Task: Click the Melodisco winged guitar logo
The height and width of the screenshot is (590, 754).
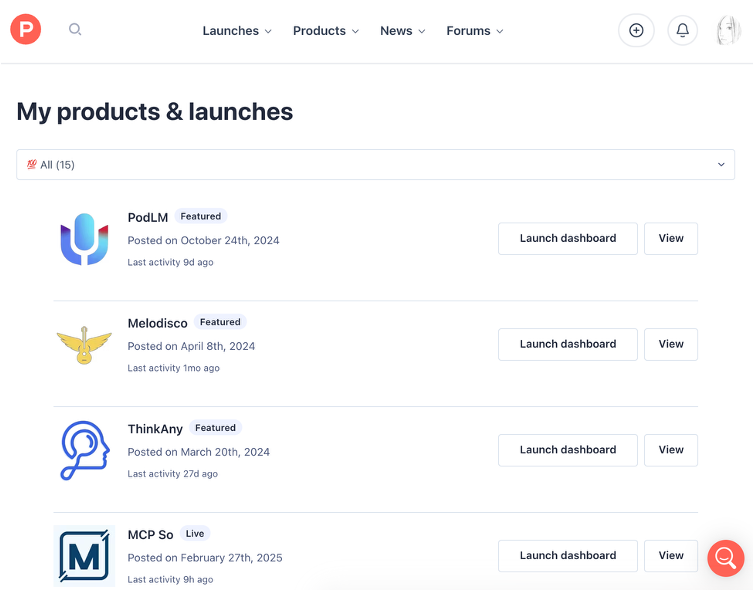Action: [84, 345]
